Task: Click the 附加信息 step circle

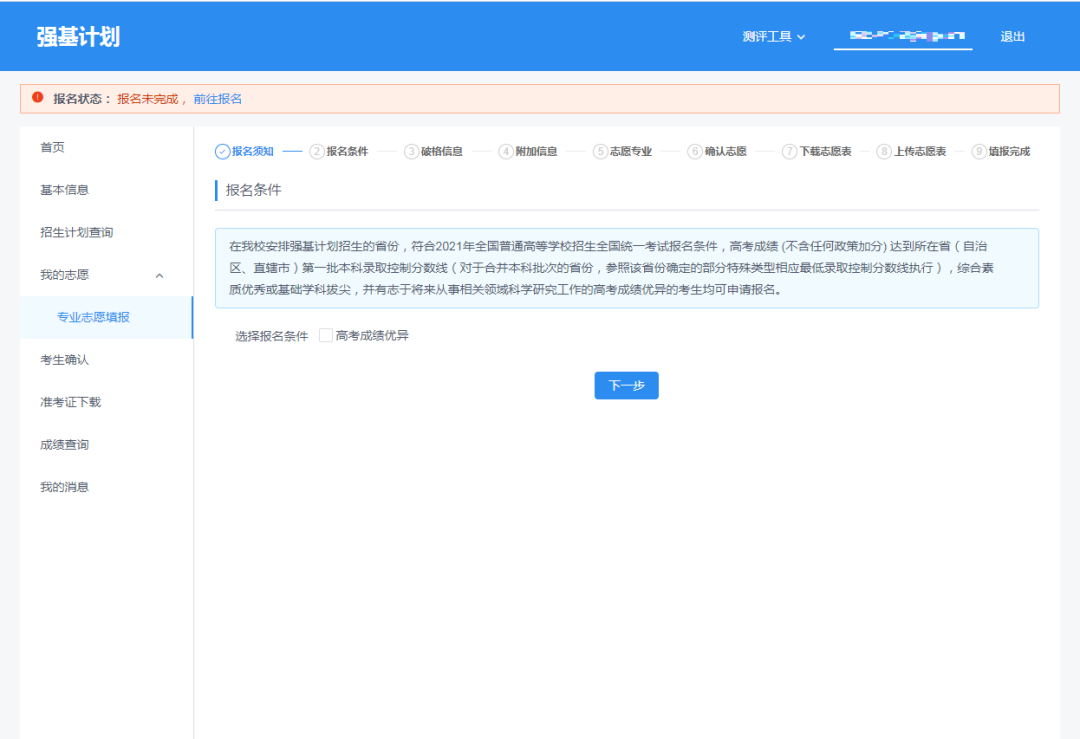Action: [x=506, y=151]
